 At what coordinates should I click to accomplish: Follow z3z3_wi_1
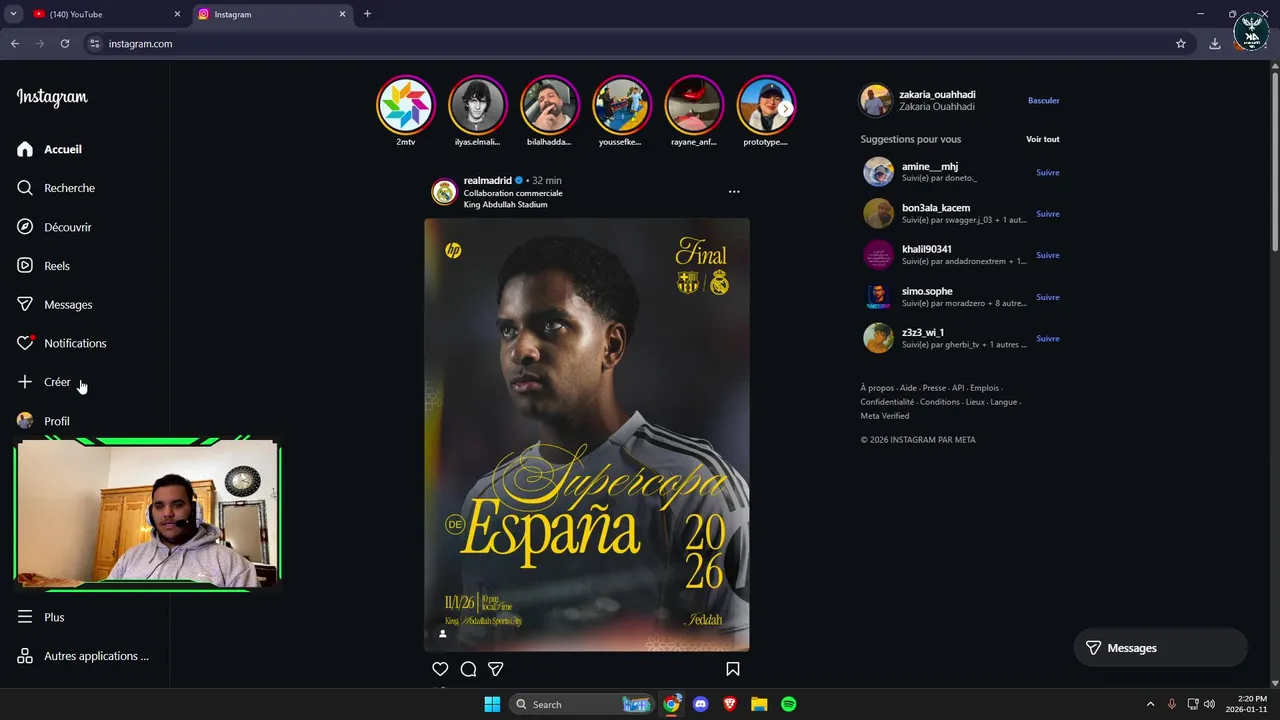click(x=1047, y=338)
